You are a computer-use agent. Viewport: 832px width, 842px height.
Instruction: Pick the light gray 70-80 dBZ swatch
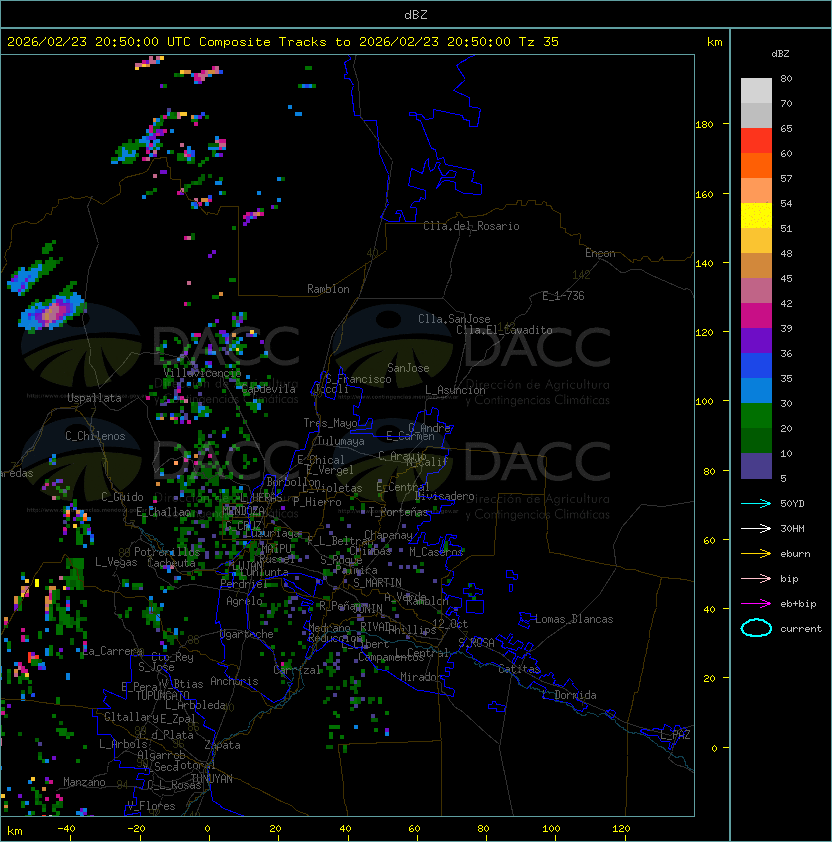pyautogui.click(x=756, y=91)
